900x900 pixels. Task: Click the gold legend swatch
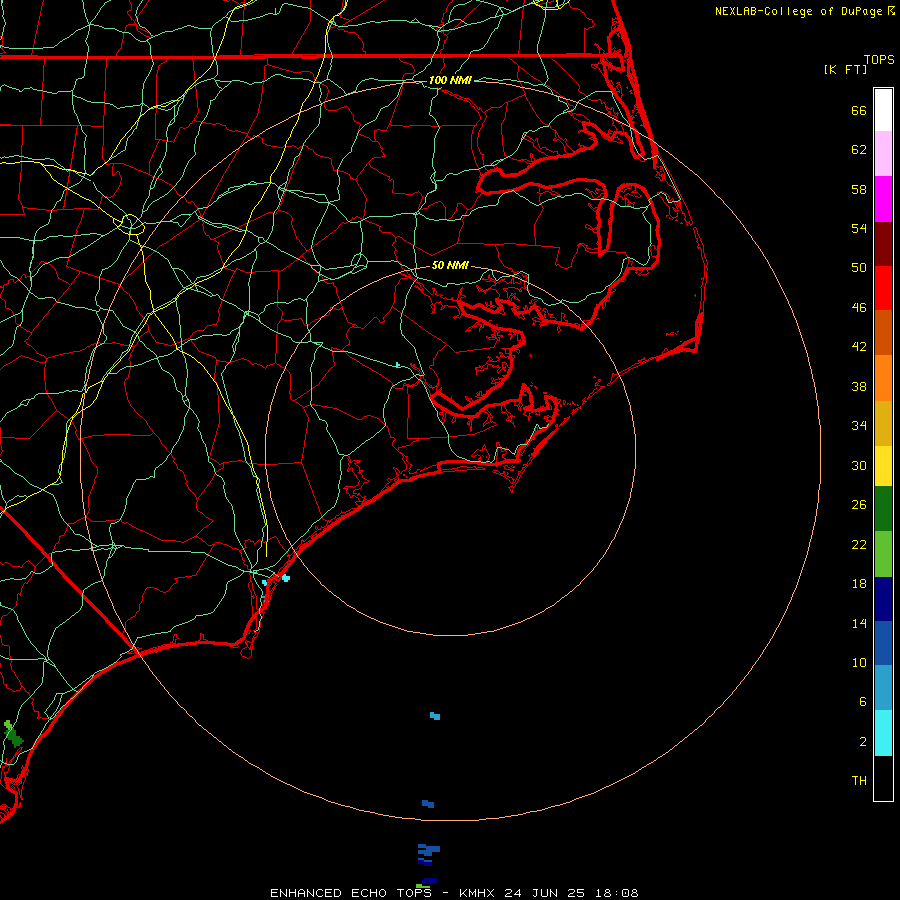(x=883, y=423)
